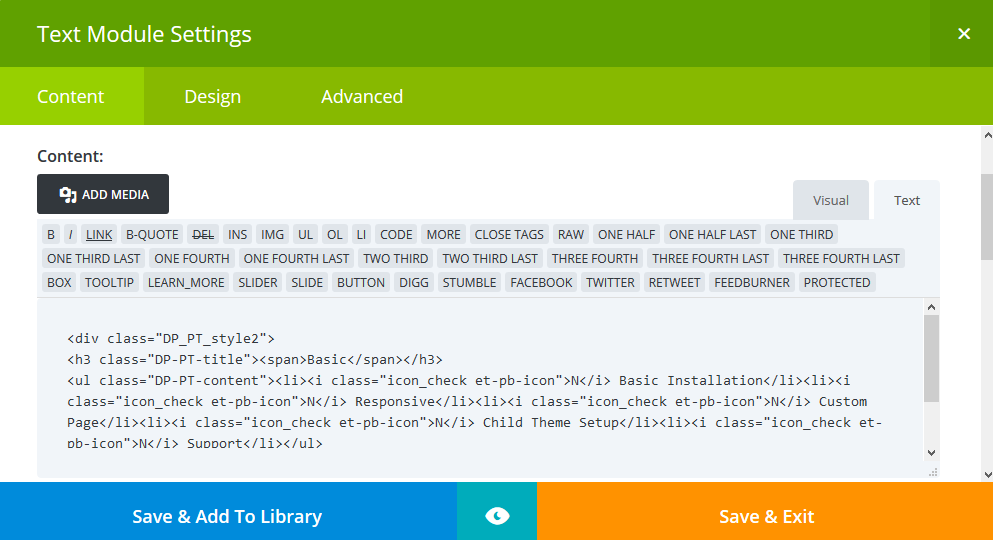
Task: Click the BUTTON shortcode button
Action: 361,282
